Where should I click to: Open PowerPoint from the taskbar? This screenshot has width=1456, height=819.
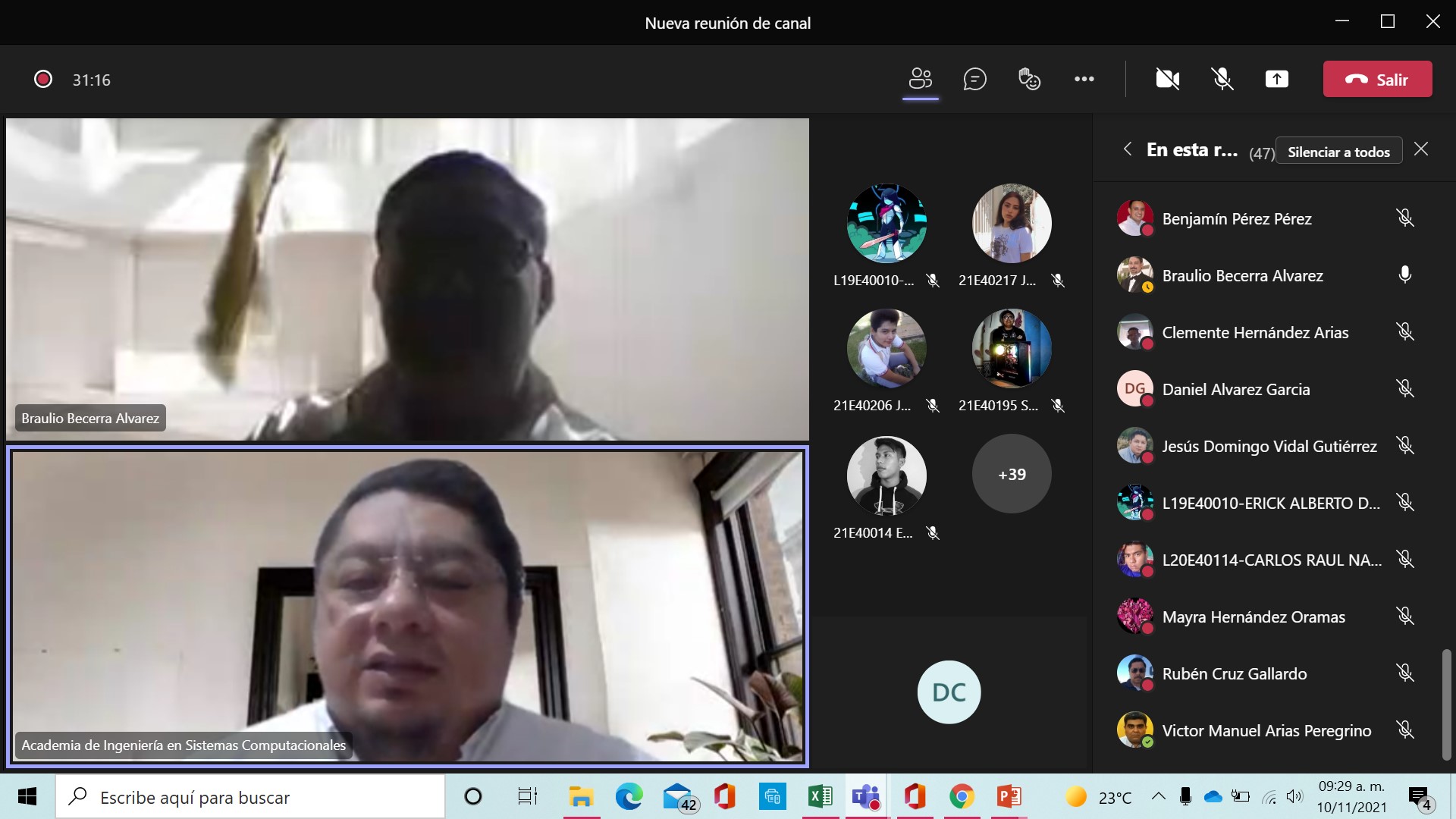pyautogui.click(x=1009, y=797)
